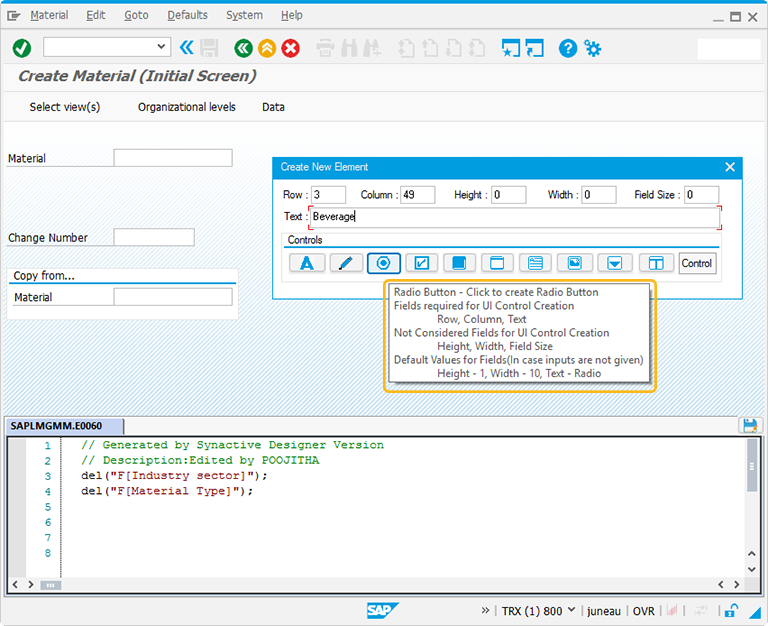Image resolution: width=768 pixels, height=626 pixels.
Task: Select the Group Box control icon
Action: click(x=497, y=263)
